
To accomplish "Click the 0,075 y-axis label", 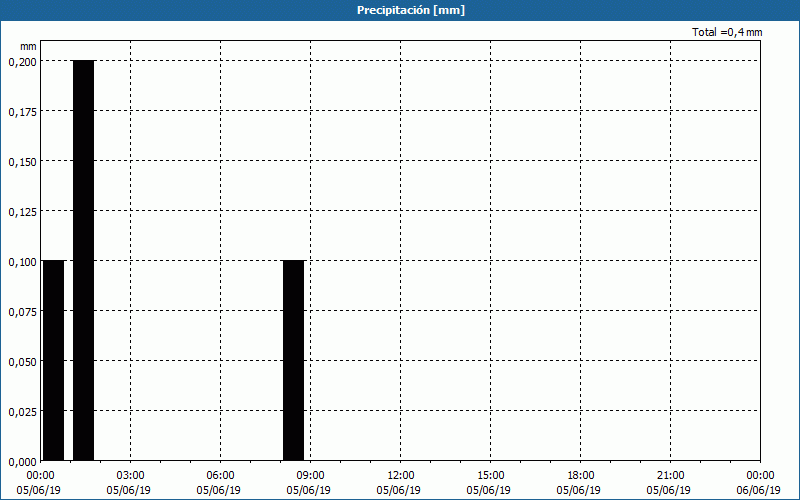I will (x=22, y=312).
